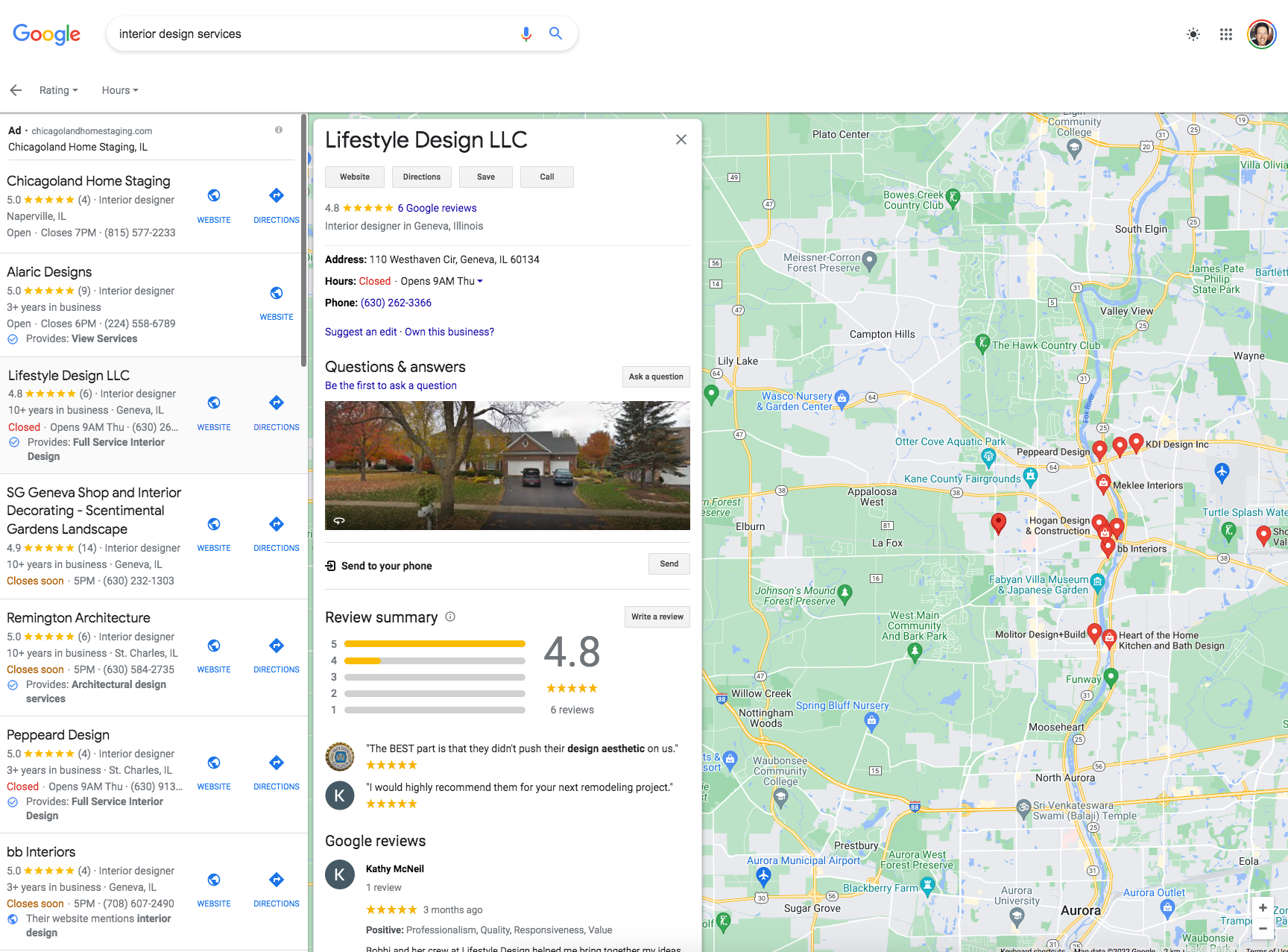Expand the hours dropdown Opens 9AM Thu
Screen dimensions: 1288x952
441,281
